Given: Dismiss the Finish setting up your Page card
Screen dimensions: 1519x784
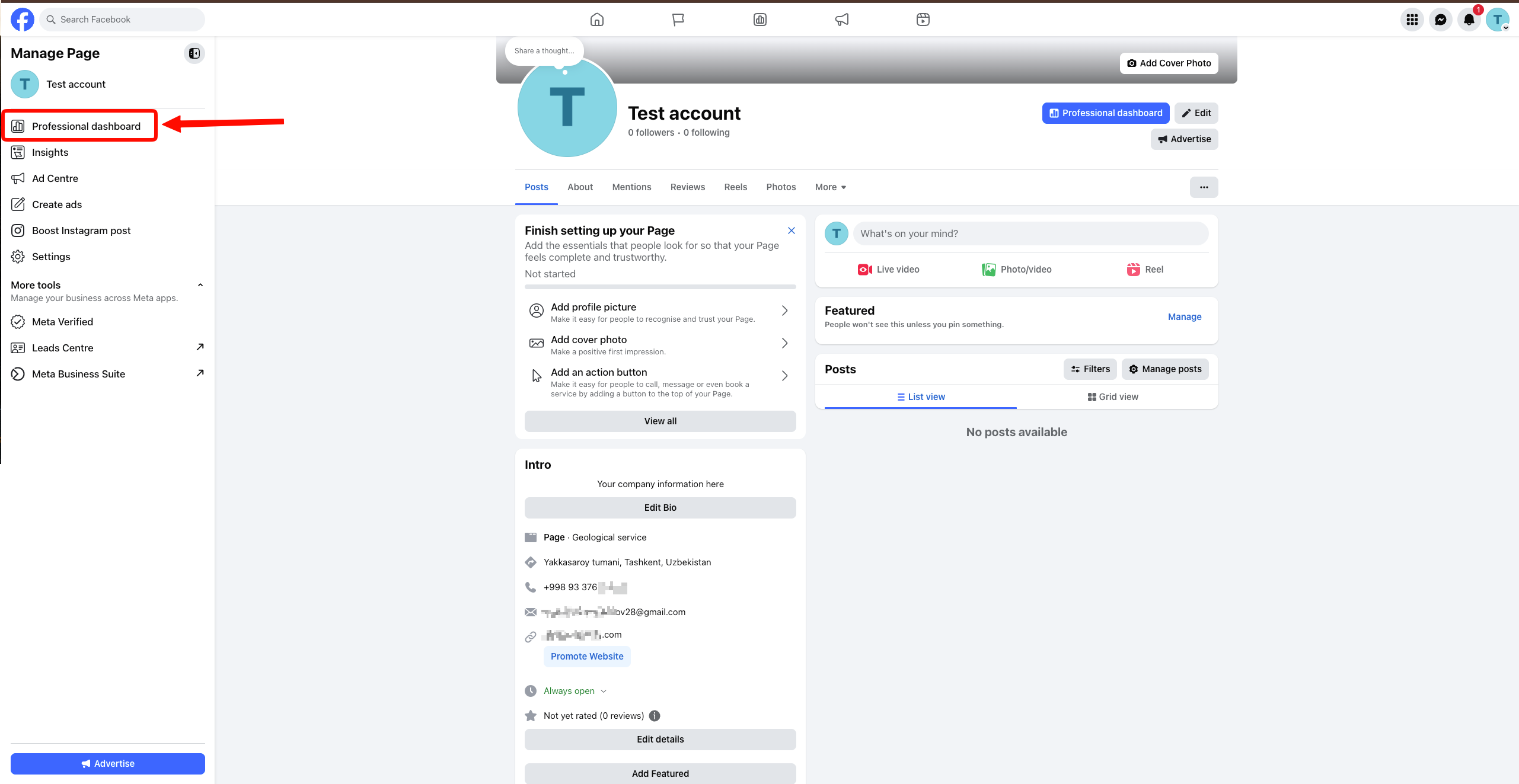Looking at the screenshot, I should (792, 231).
